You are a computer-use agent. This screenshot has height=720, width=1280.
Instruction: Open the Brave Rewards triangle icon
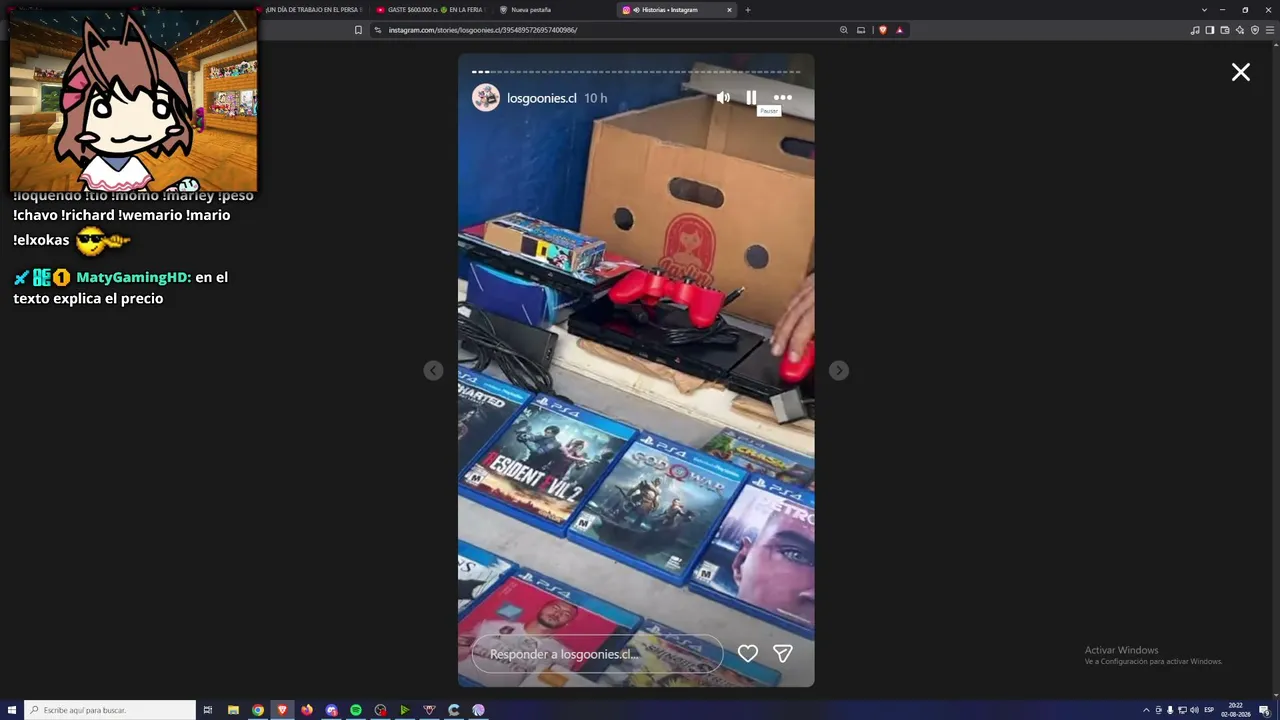pos(899,30)
